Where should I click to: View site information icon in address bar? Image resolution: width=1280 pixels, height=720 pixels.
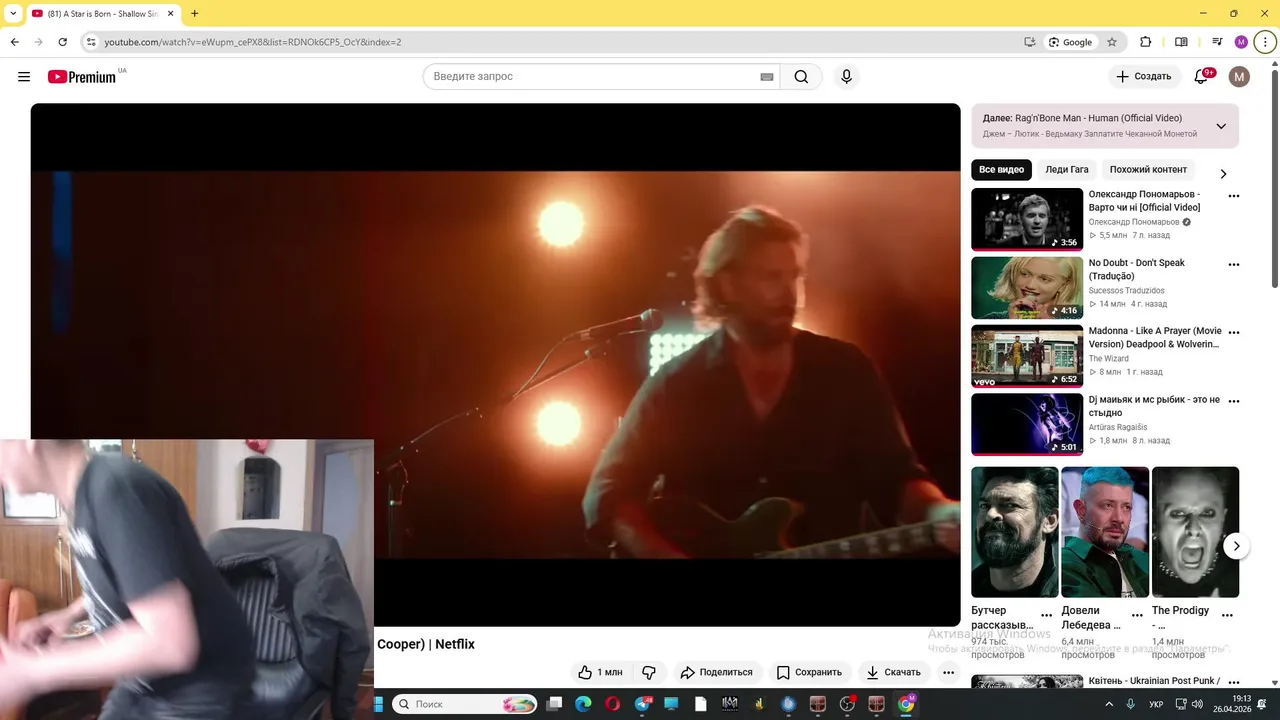[91, 42]
